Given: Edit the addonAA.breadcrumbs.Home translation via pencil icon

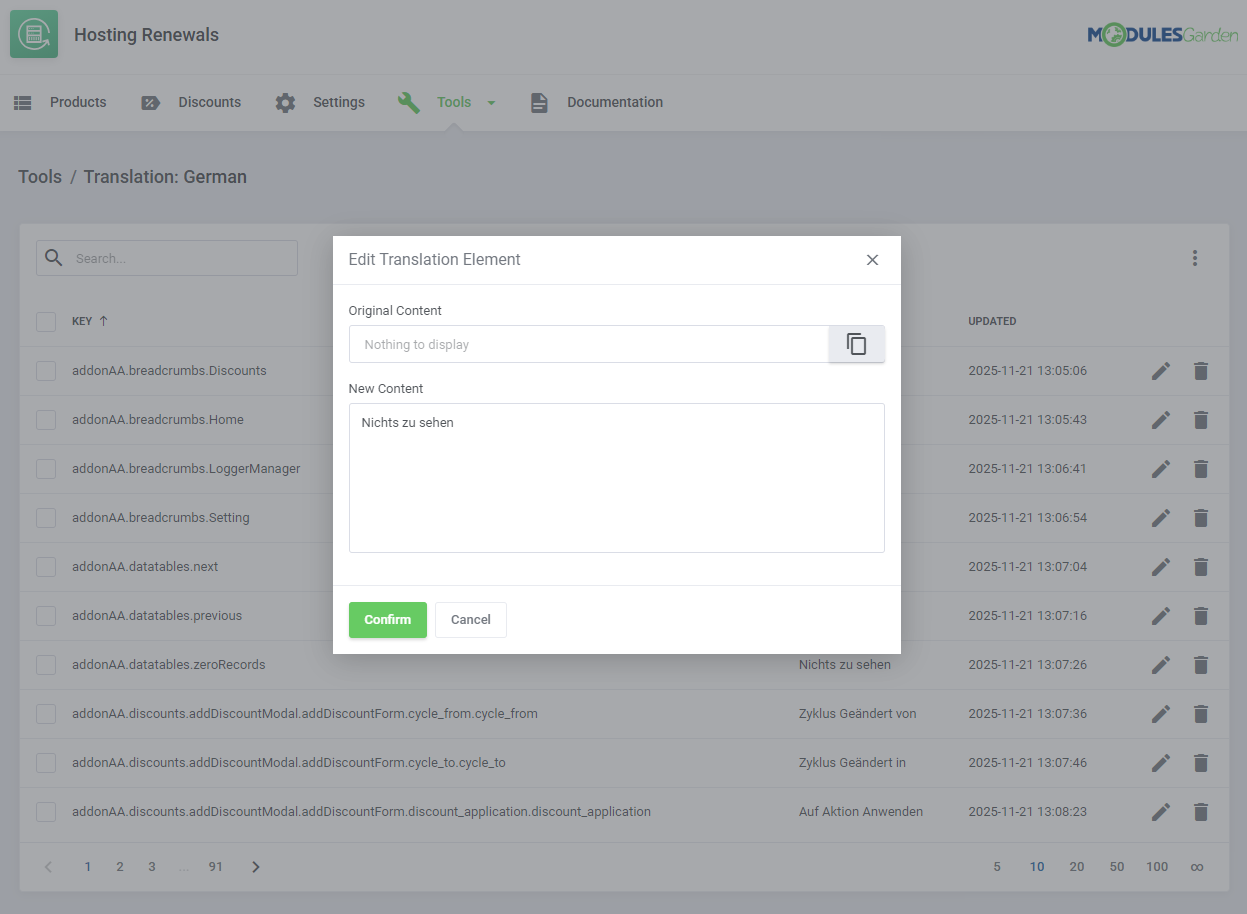Looking at the screenshot, I should click(1160, 419).
